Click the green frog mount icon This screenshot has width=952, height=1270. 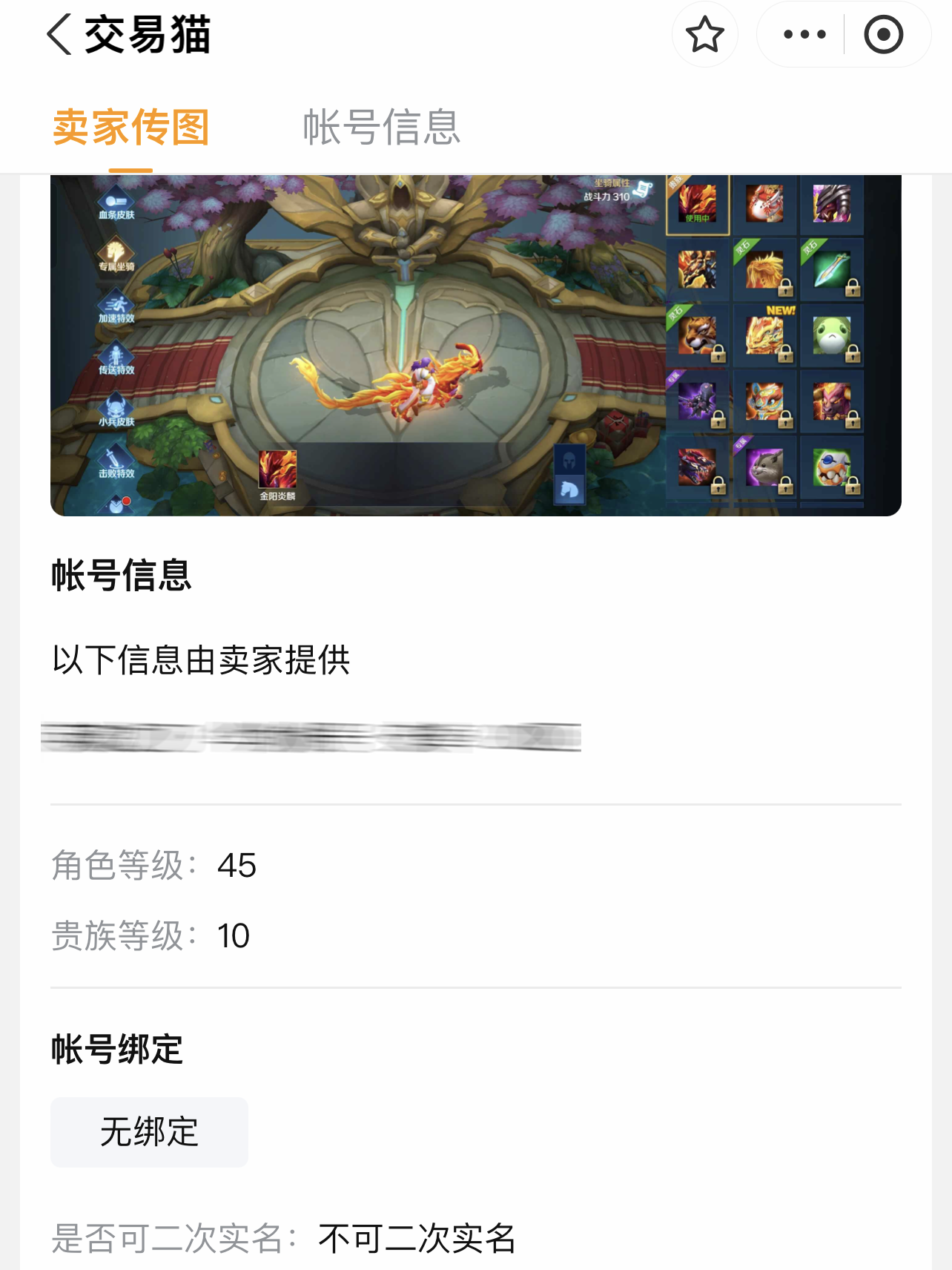[x=832, y=335]
